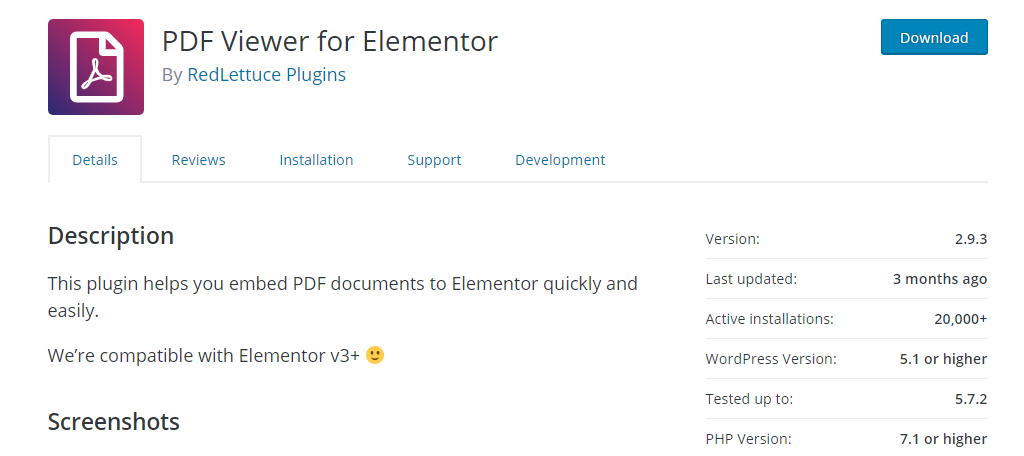Open the RedLettuce Plugins author link
1024x456 pixels.
(x=266, y=74)
